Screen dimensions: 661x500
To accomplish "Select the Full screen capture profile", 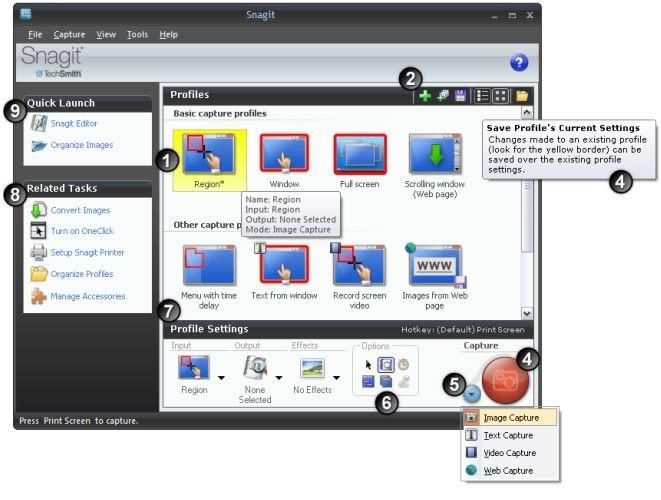I will pos(360,160).
